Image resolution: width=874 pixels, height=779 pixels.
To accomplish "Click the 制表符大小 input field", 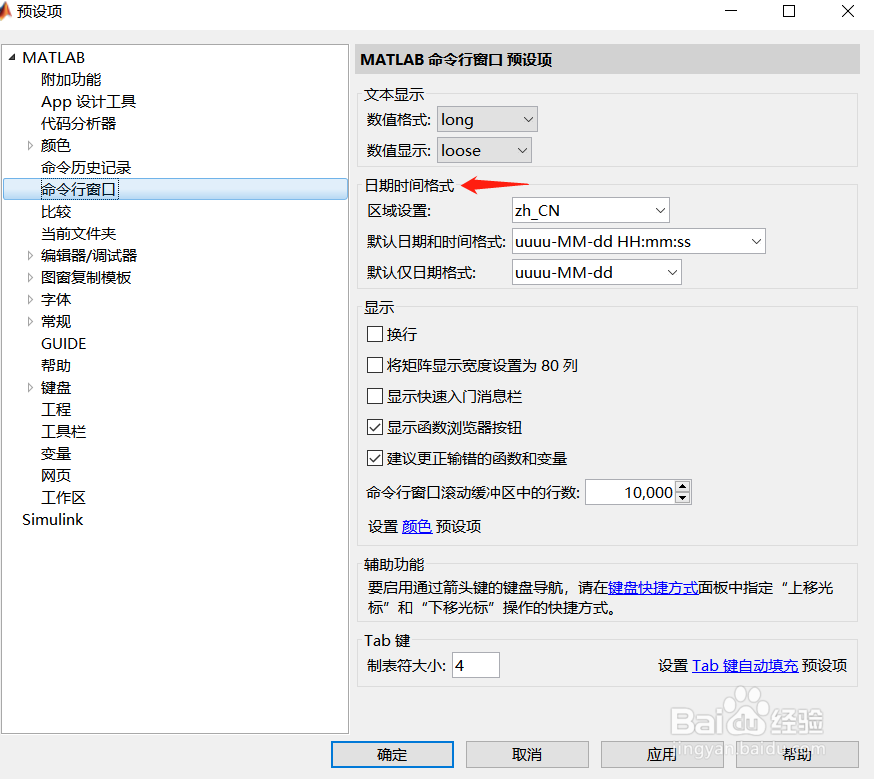I will 475,665.
